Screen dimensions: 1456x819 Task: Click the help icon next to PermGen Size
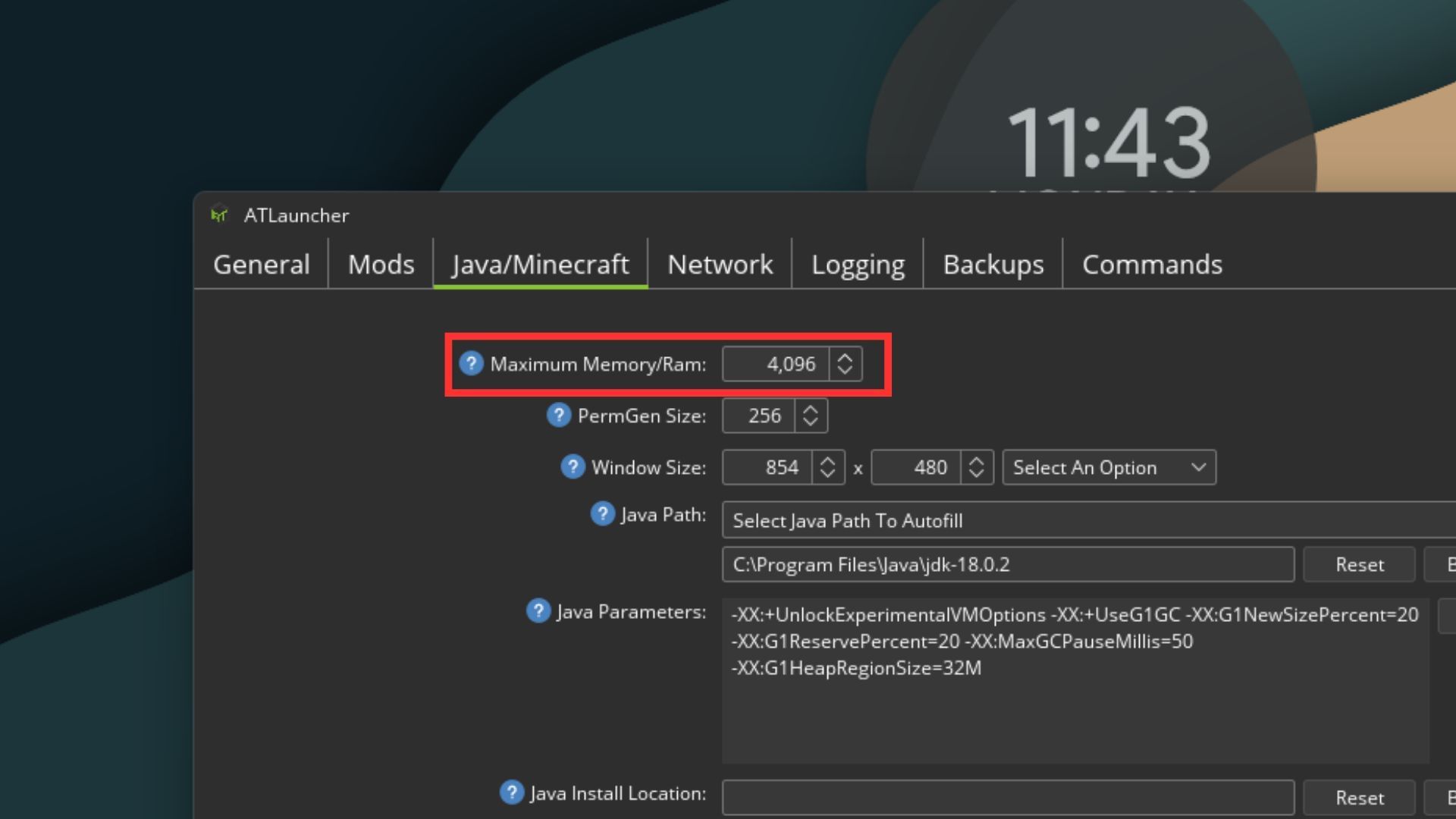click(559, 415)
